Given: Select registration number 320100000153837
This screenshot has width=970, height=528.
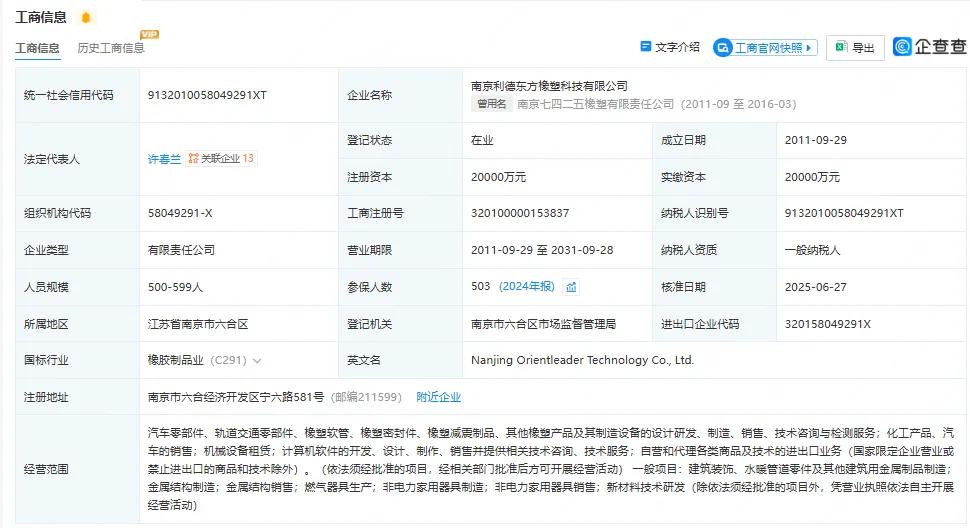Looking at the screenshot, I should (x=520, y=213).
